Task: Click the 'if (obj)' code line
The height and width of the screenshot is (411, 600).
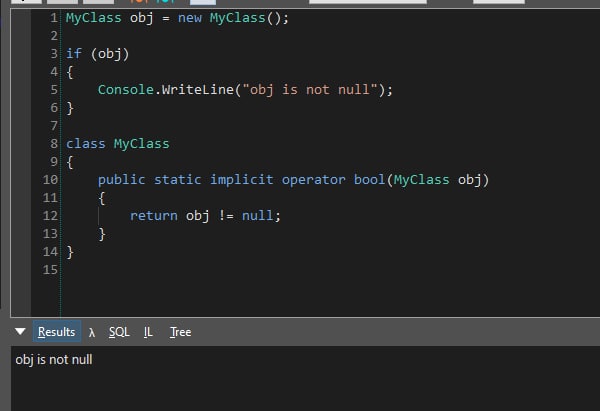Action: coord(98,54)
